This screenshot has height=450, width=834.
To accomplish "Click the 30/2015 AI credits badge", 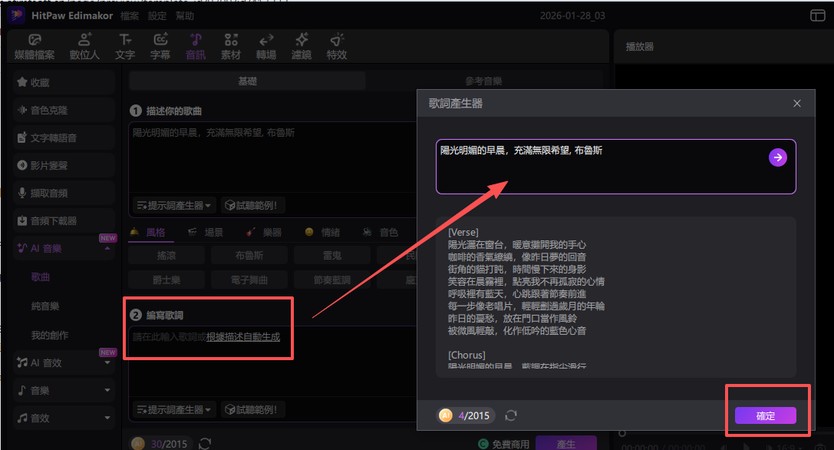I will click(160, 444).
